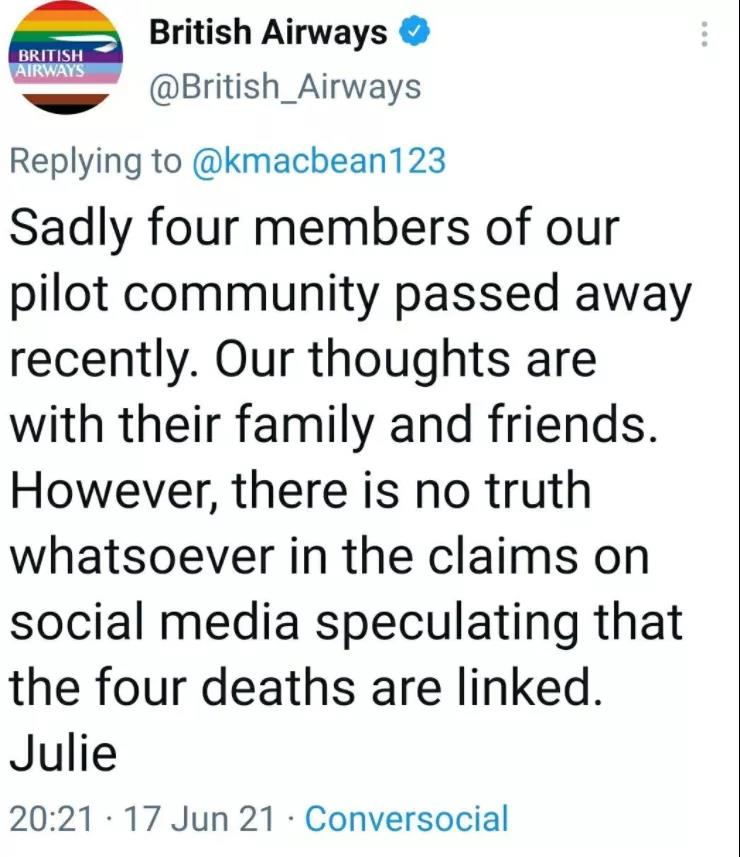
Task: Click 'However, there is no truth' line
Action: [x=301, y=490]
